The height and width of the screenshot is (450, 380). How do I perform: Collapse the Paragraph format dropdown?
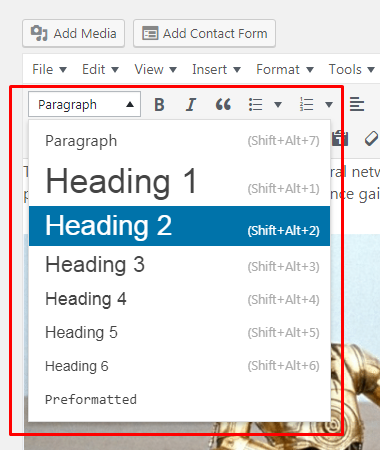point(84,104)
